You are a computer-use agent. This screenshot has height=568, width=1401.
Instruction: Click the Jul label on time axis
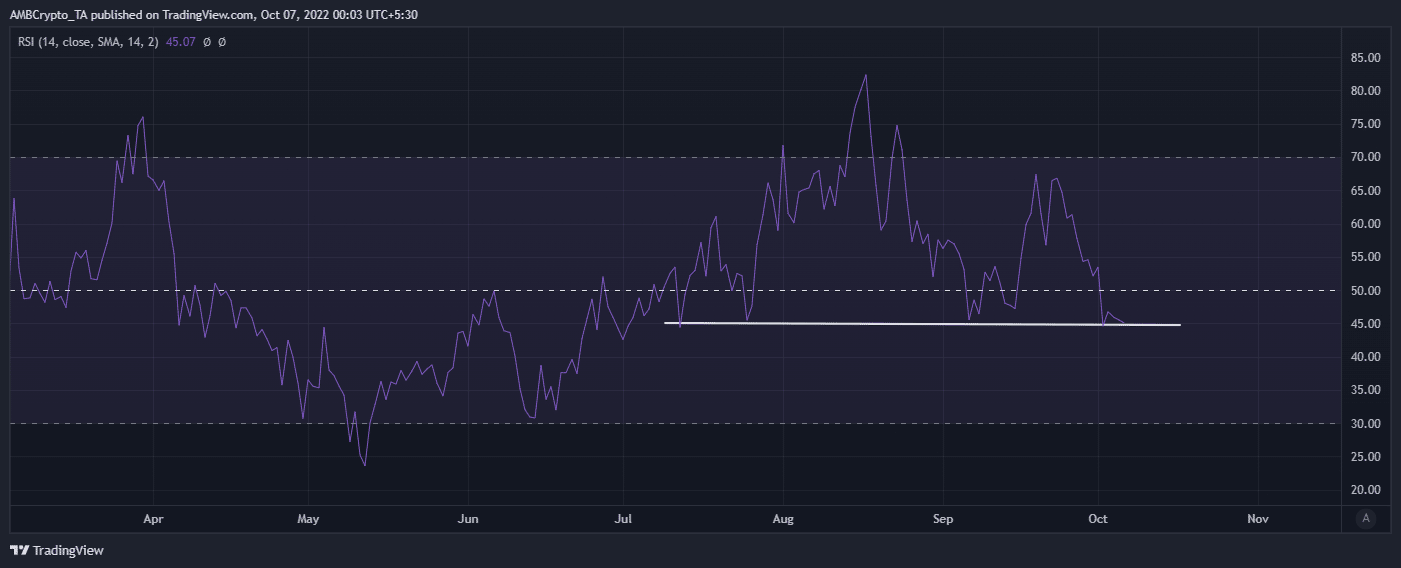coord(623,519)
